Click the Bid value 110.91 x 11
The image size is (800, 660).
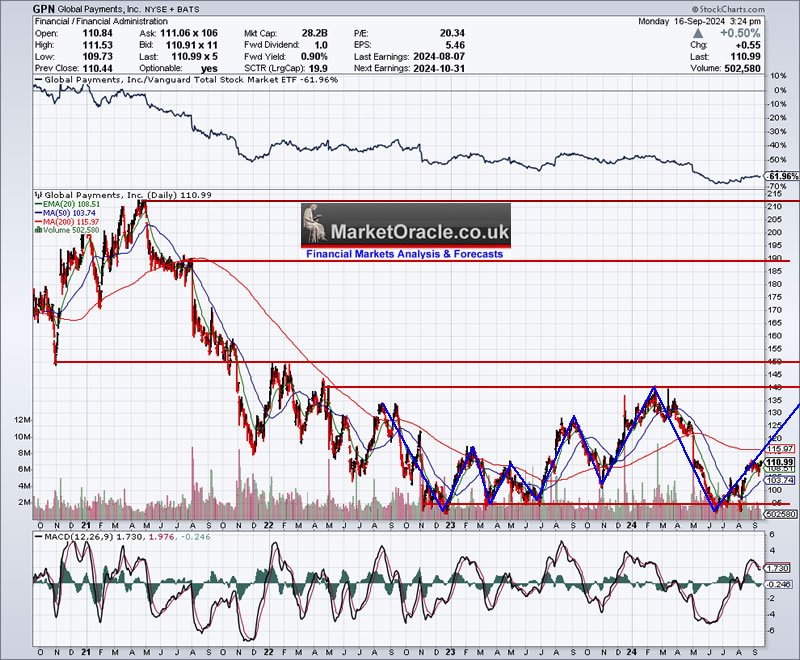(x=192, y=45)
